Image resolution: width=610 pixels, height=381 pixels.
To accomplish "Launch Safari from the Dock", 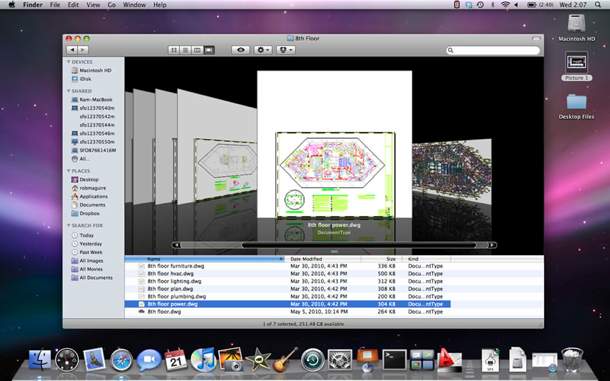I will pyautogui.click(x=121, y=360).
